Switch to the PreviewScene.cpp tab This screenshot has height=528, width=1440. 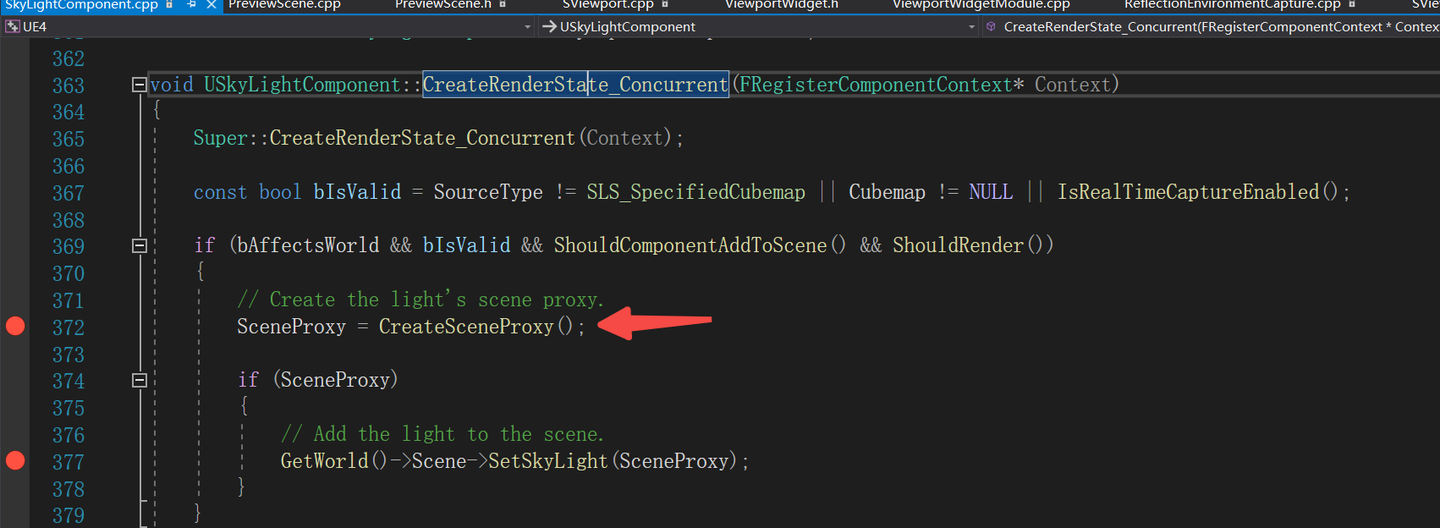[285, 5]
